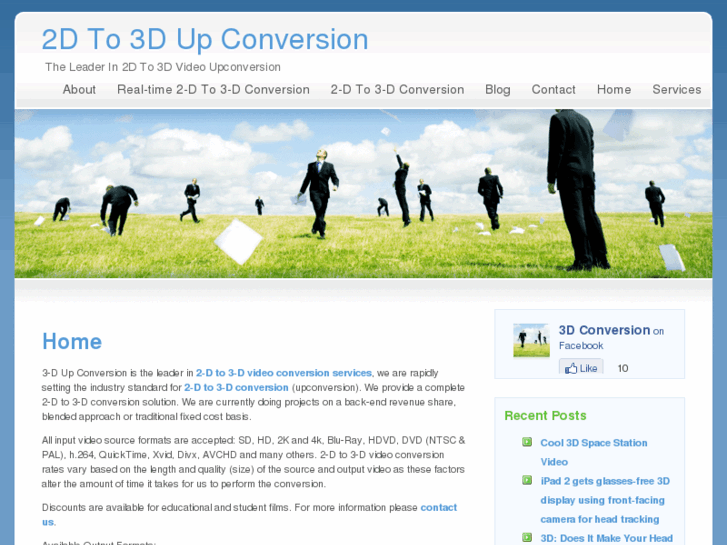Click bullet icon beside 3D: Does It Make post
This screenshot has width=727, height=545.
point(527,537)
